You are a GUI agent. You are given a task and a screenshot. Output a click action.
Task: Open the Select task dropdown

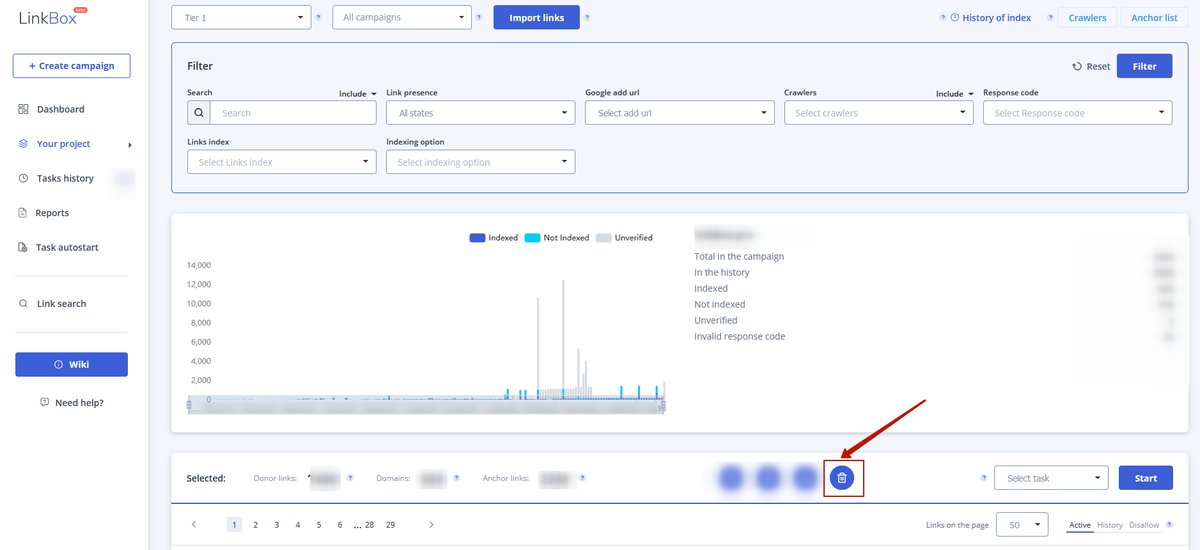[x=1051, y=478]
